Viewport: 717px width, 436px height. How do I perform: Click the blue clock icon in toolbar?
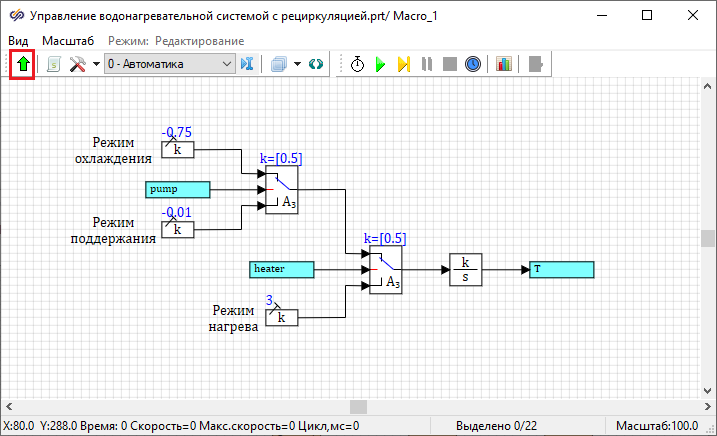(473, 64)
